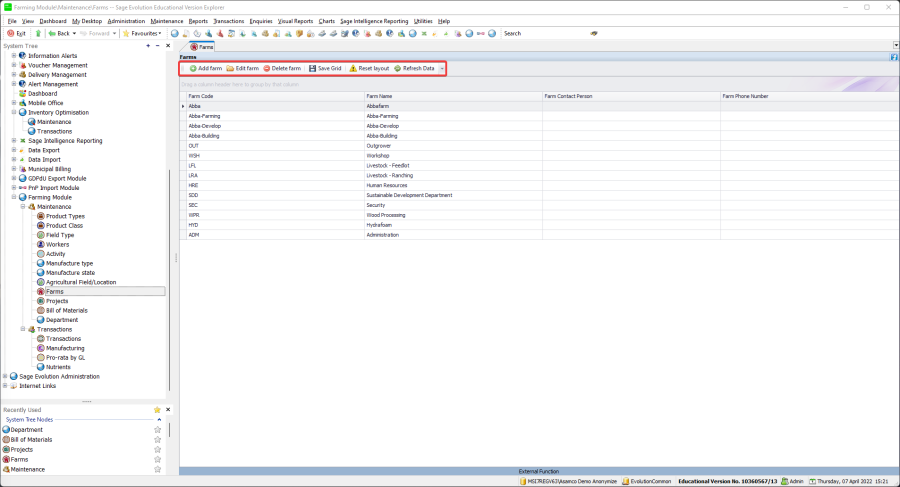Open Nutrients node in Farming Transactions
Image resolution: width=900 pixels, height=487 pixels.
click(x=57, y=367)
